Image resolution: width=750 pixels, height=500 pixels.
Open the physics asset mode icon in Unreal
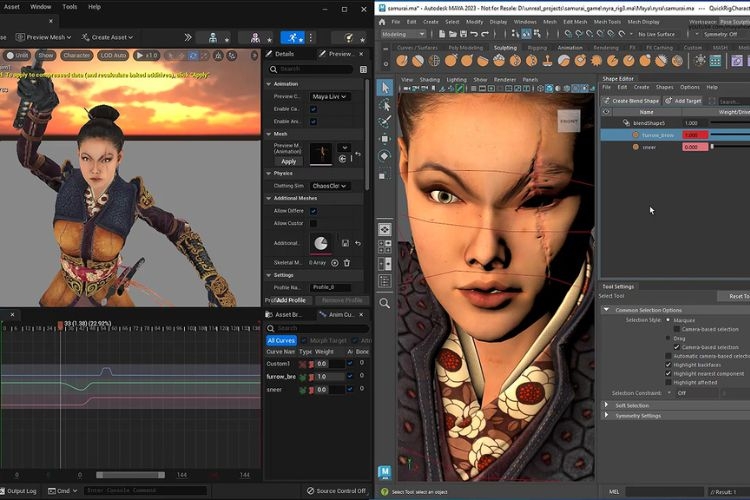point(349,38)
